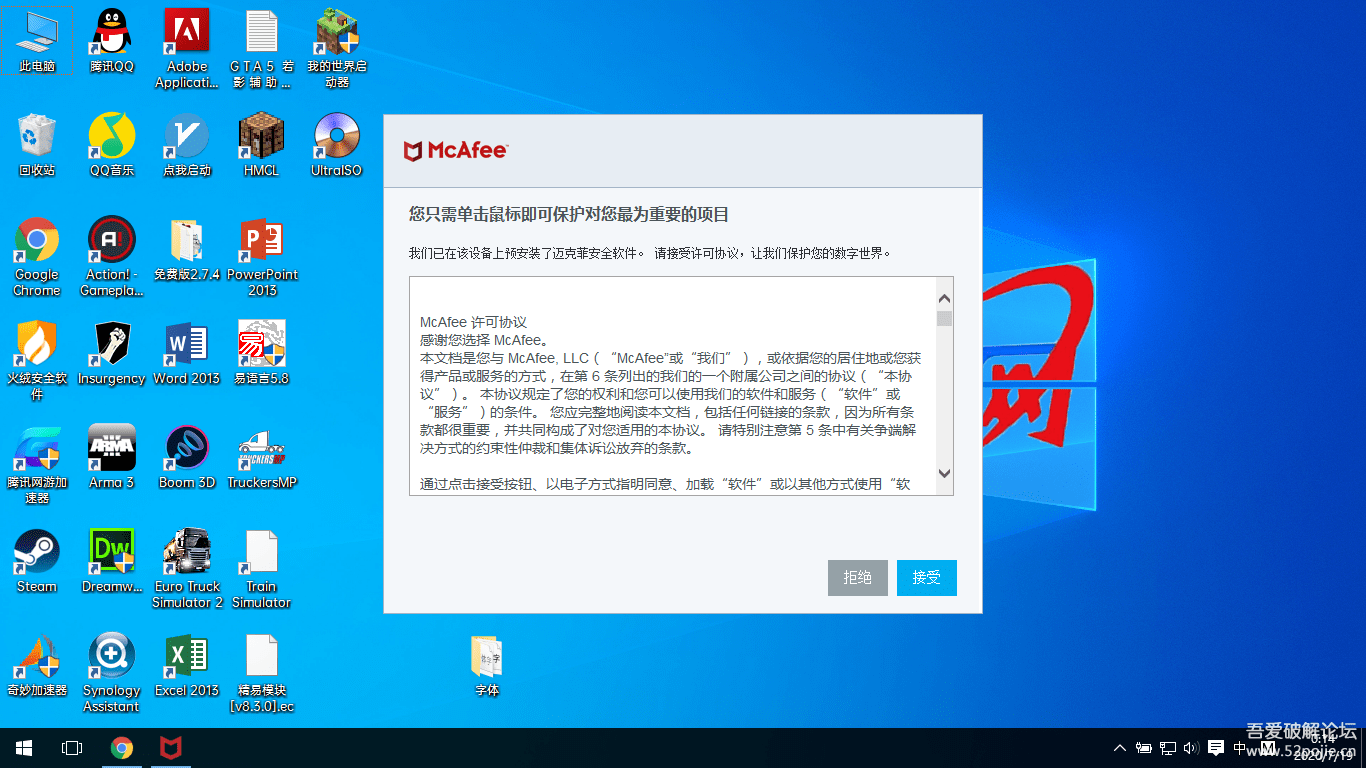Select the 腾讯网游加速器 desktop shortcut
Viewport: 1366px width, 768px height.
pyautogui.click(x=37, y=465)
